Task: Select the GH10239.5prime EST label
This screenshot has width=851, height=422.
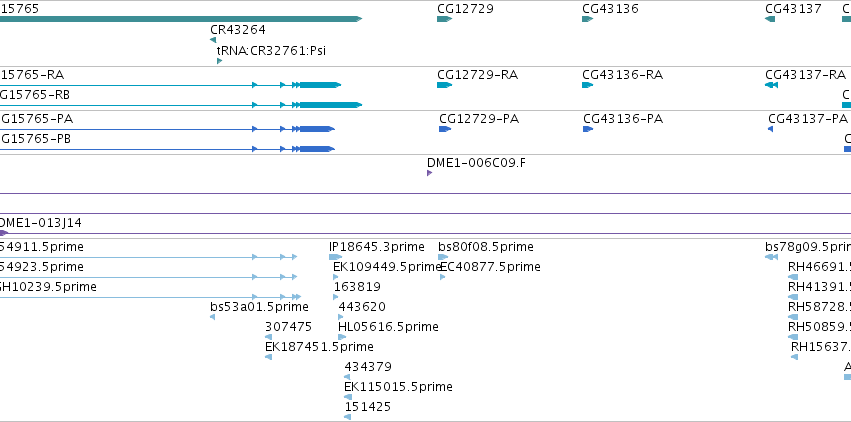Action: pyautogui.click(x=48, y=286)
